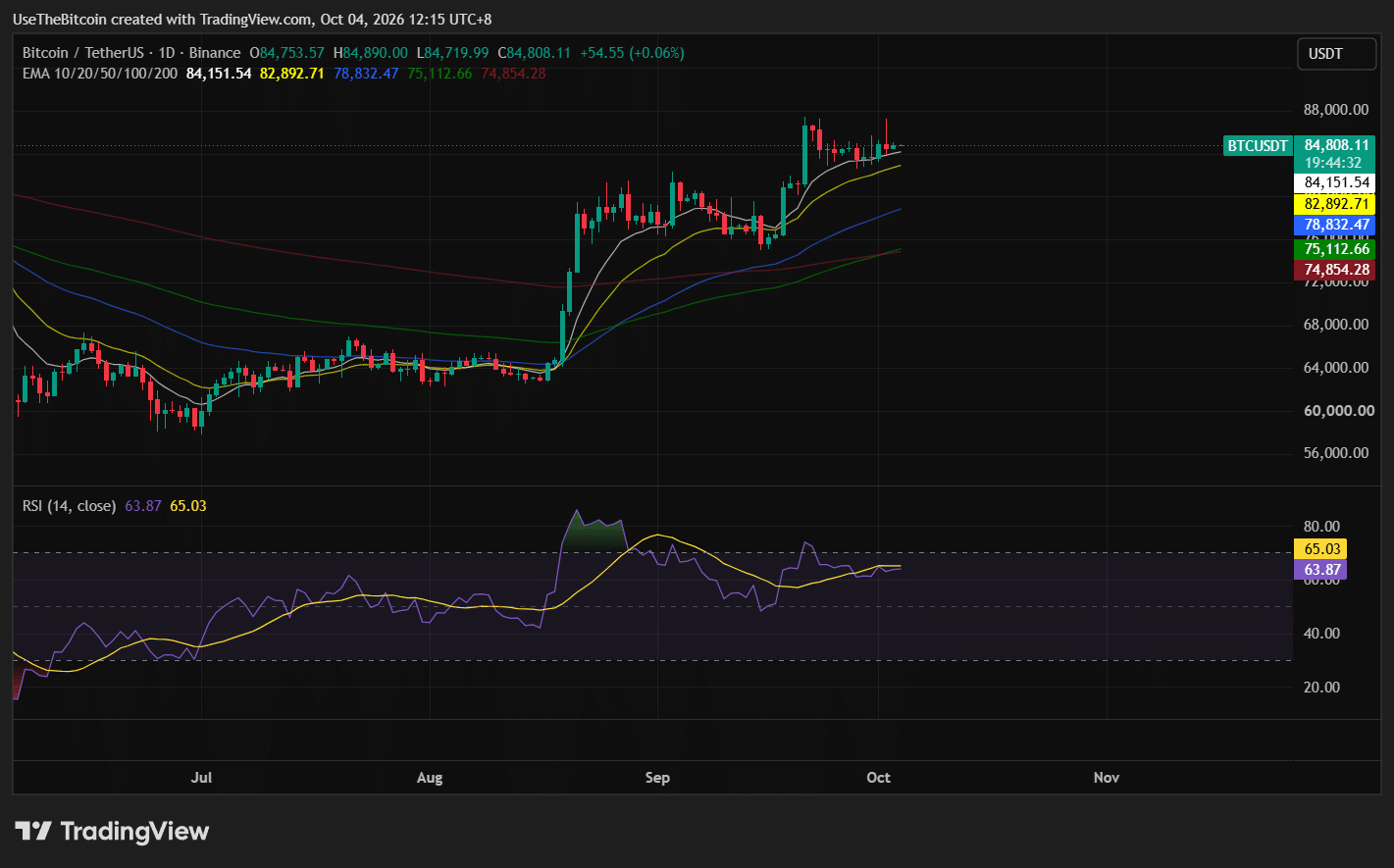The image size is (1394, 868).
Task: Open the USDT currency selector
Action: pos(1336,54)
